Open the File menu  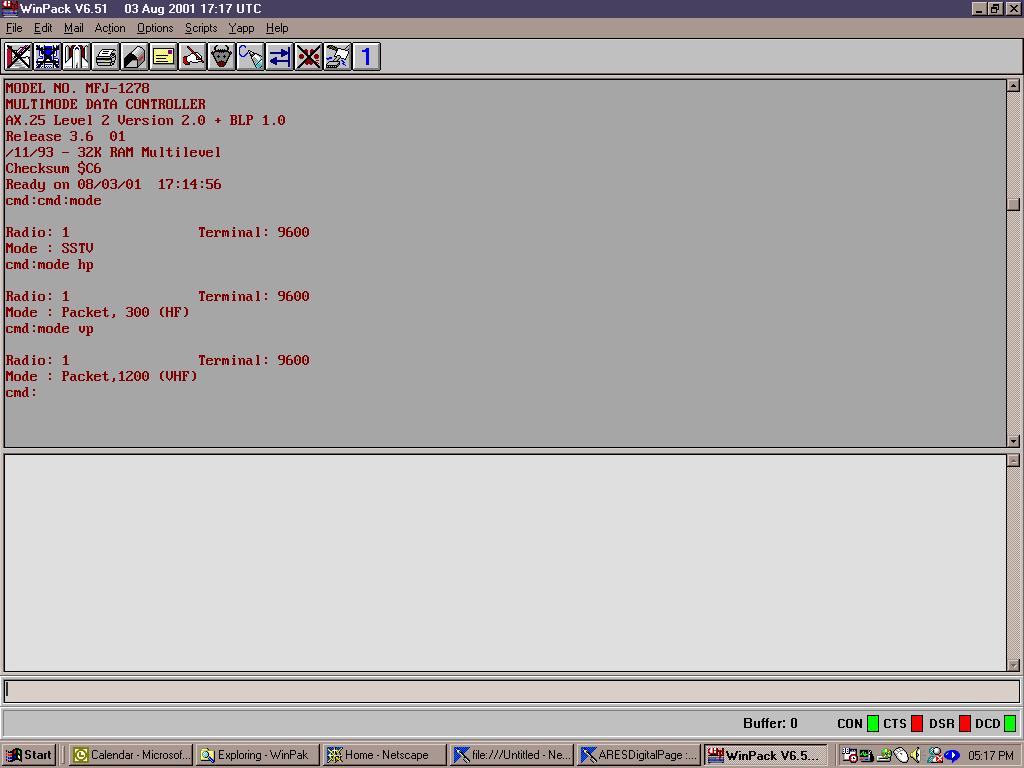pos(14,28)
